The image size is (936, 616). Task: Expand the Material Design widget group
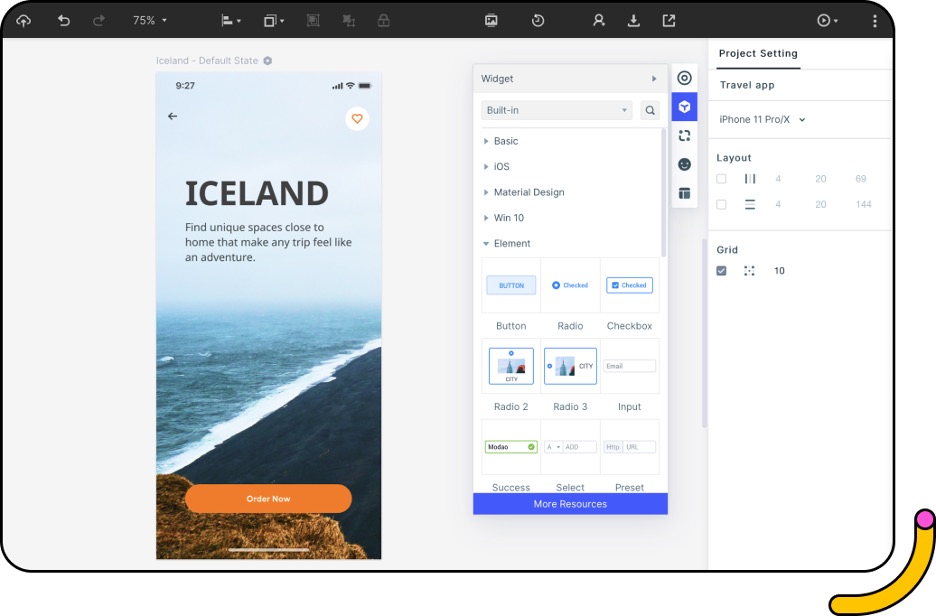(x=528, y=192)
